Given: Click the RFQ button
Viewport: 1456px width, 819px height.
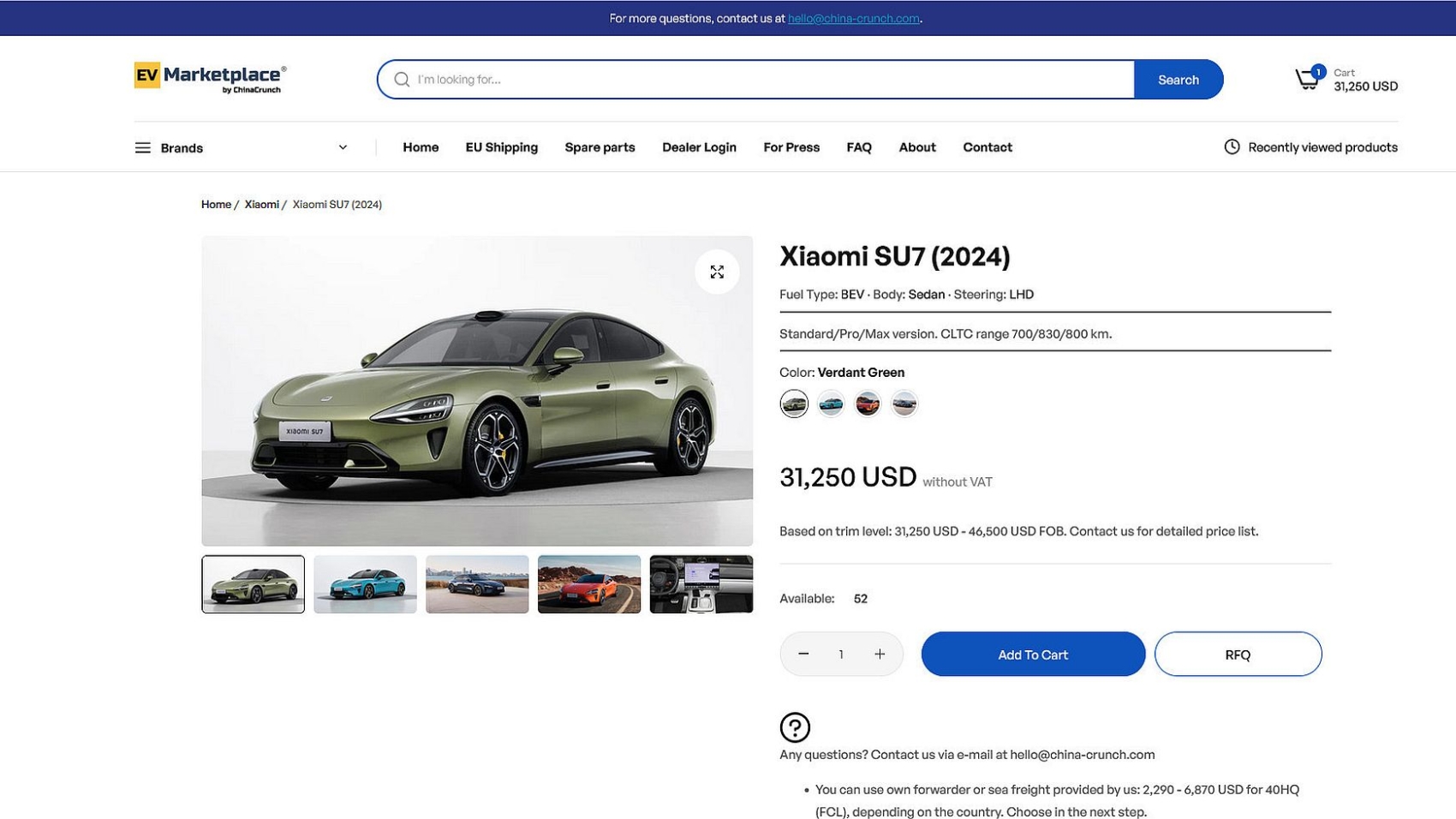Looking at the screenshot, I should (1238, 655).
